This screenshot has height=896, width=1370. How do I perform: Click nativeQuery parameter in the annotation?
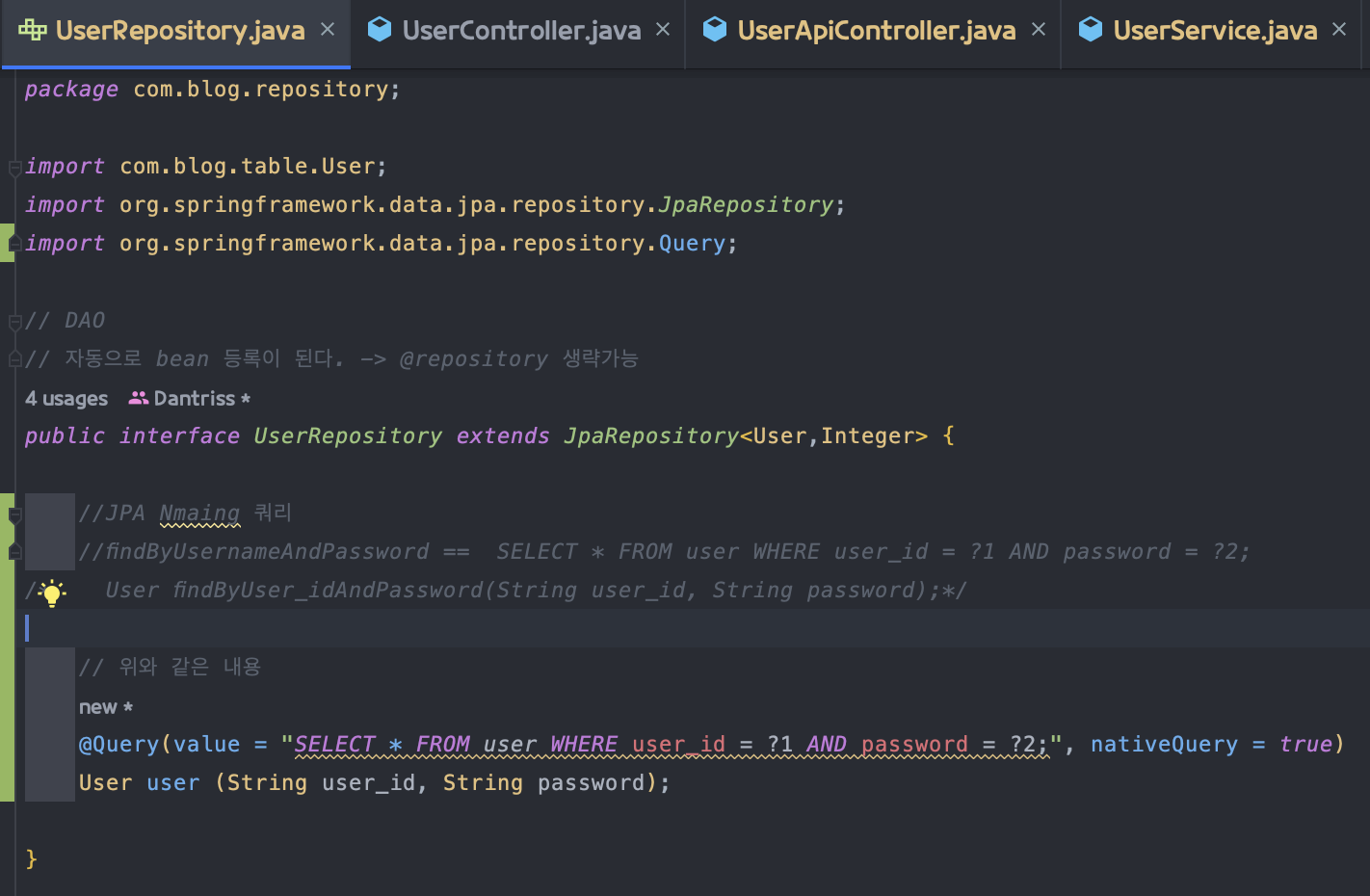1164,745
